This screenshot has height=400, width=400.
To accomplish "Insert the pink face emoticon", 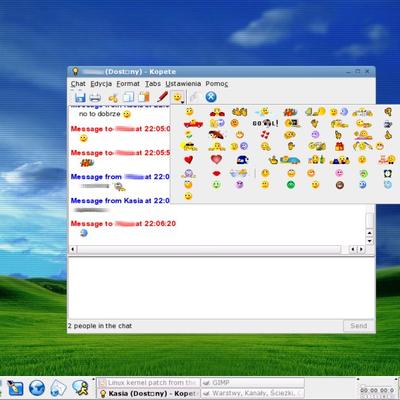I will coord(339,173).
